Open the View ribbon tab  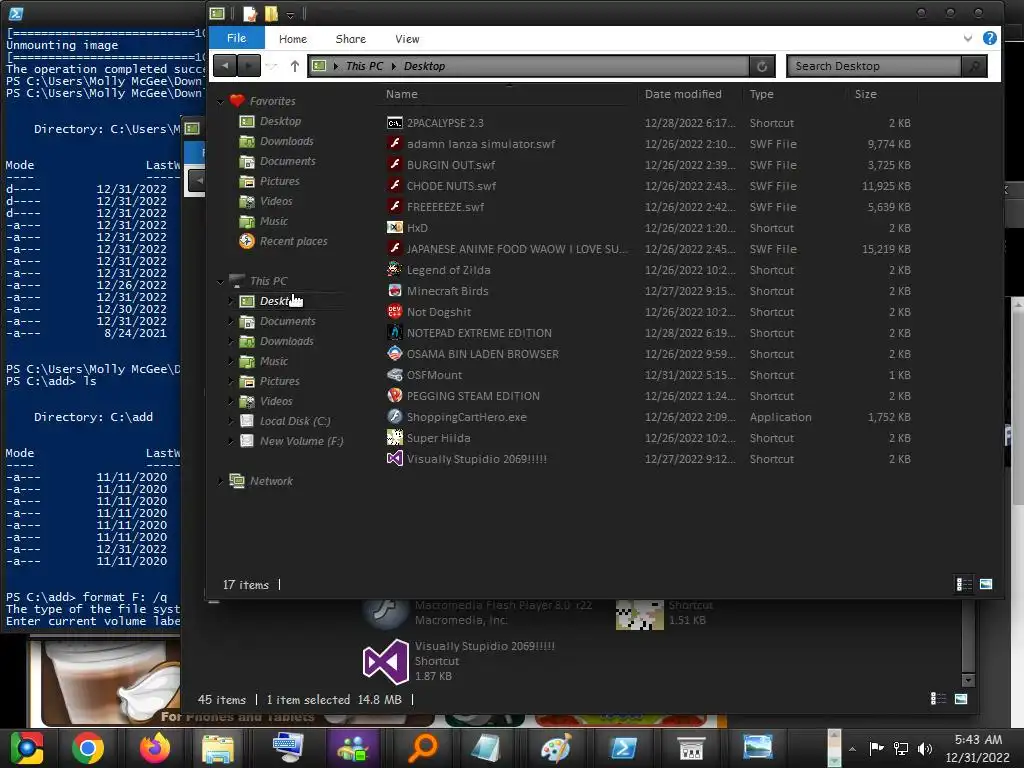(407, 39)
